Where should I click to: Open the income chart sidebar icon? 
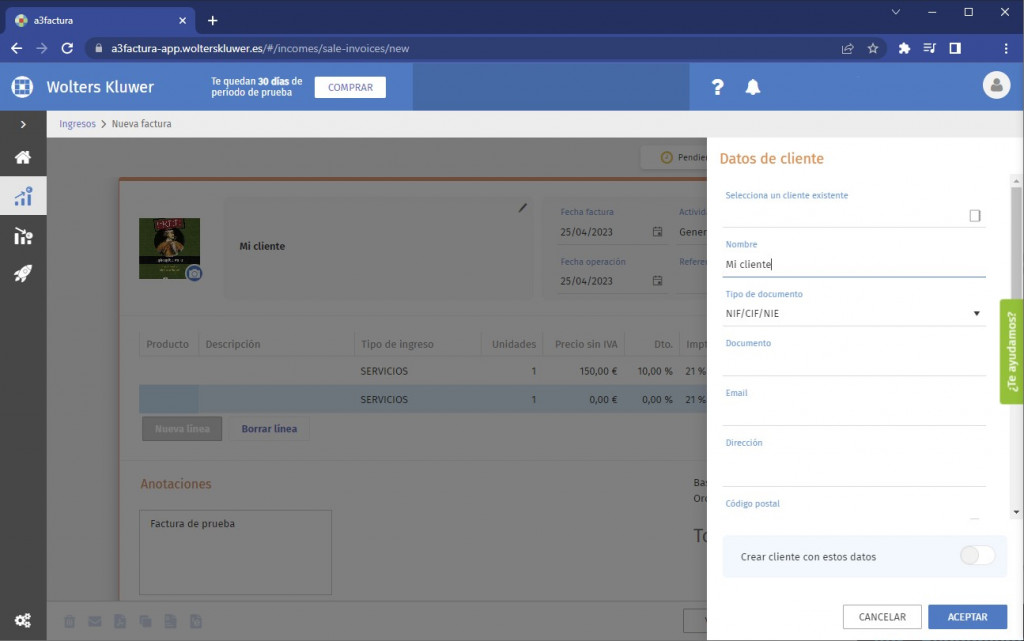tap(22, 196)
